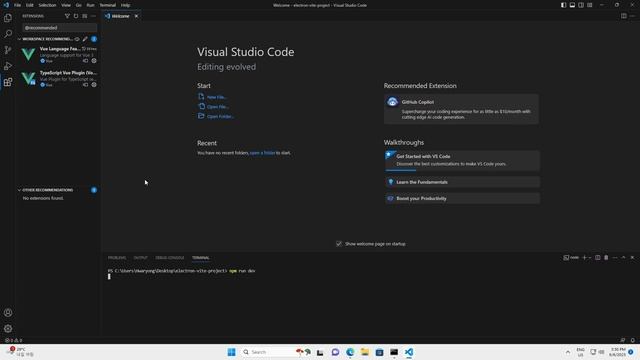640x360 pixels.
Task: Install workspace recommended extensions cloud icon
Action: coord(77,39)
